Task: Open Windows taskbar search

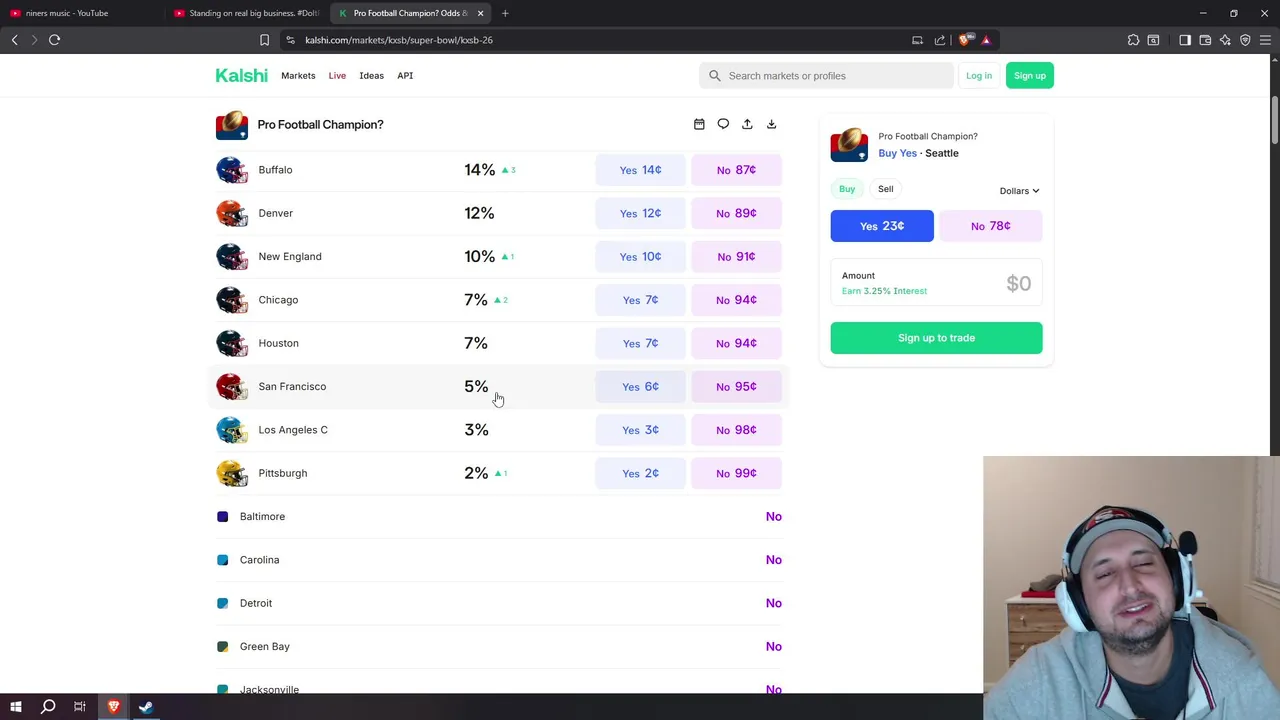Action: click(x=48, y=707)
